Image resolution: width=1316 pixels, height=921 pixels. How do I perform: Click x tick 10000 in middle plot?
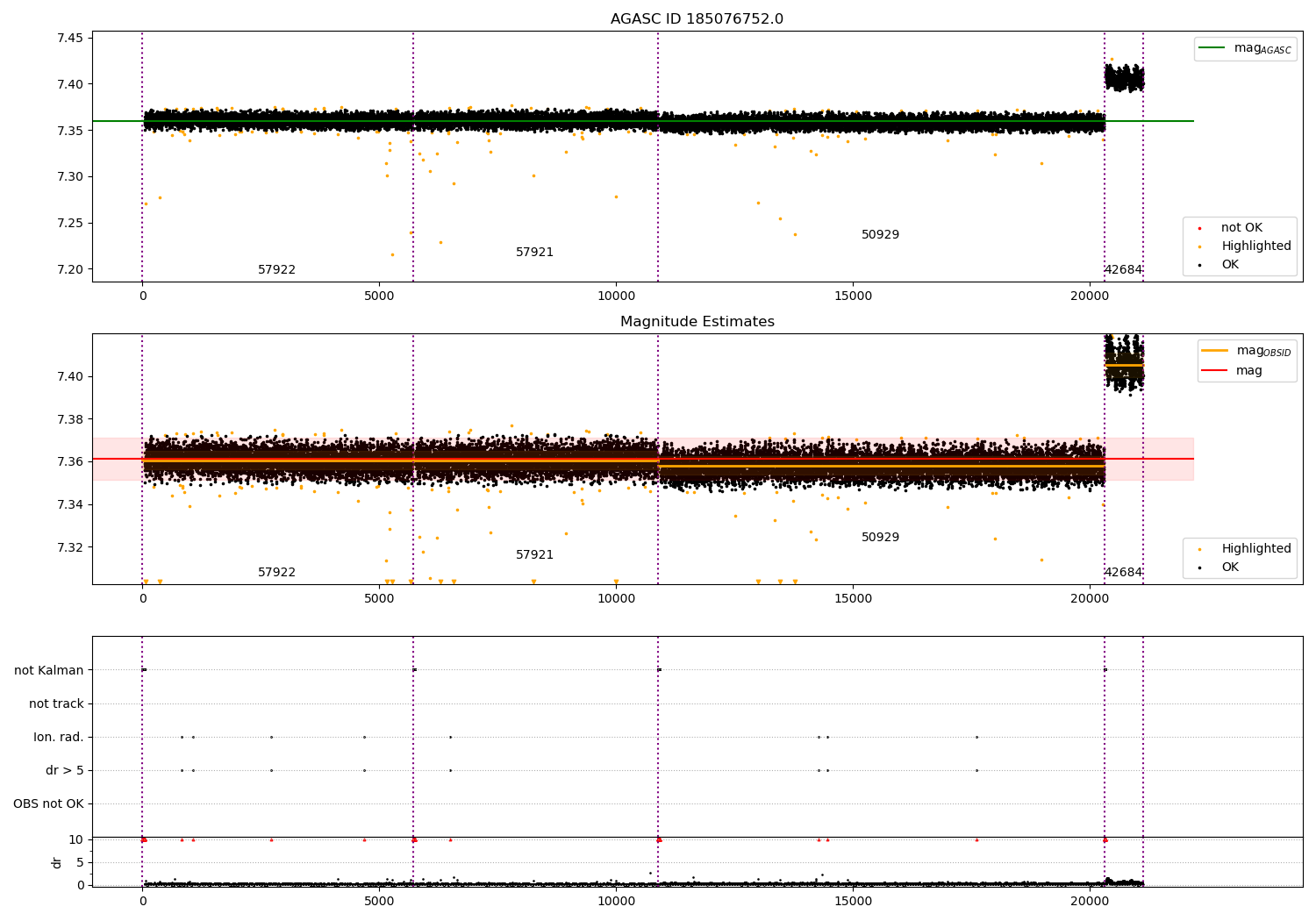click(616, 599)
